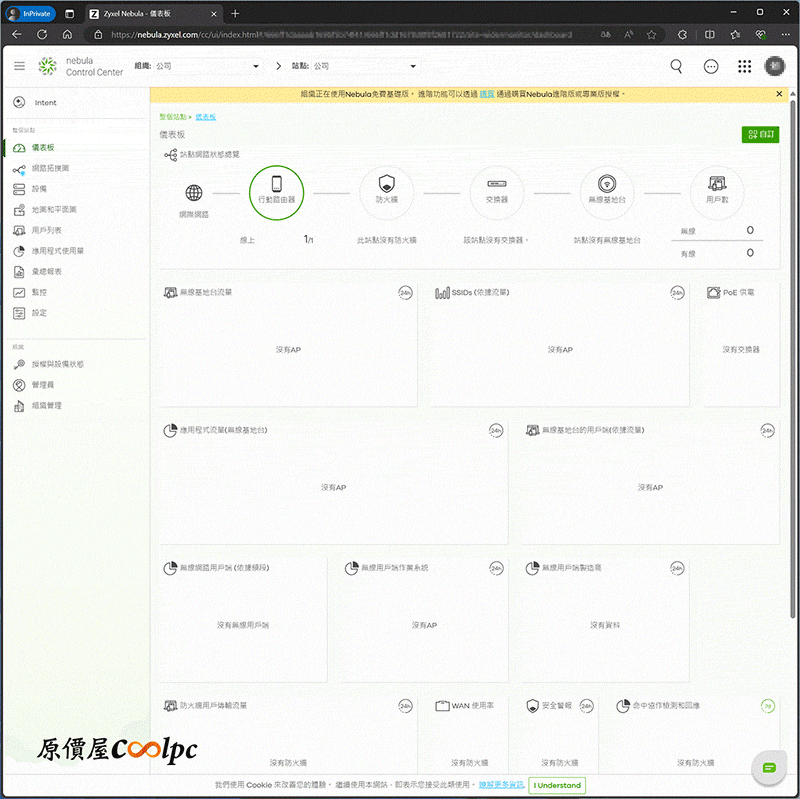The image size is (800, 799).
Task: Click the 彙總報表 report icon in sidebar
Action: point(19,271)
